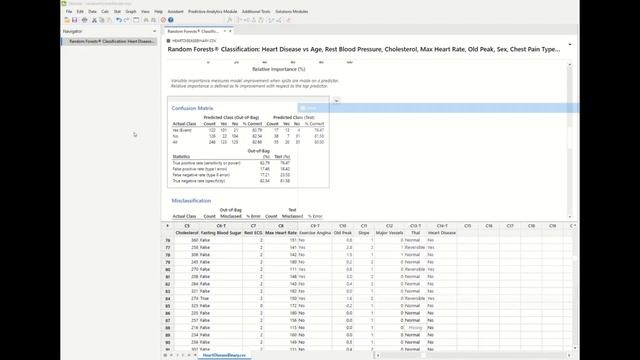The height and width of the screenshot is (360, 640).
Task: Open the Edit menu
Action: tap(80, 11)
